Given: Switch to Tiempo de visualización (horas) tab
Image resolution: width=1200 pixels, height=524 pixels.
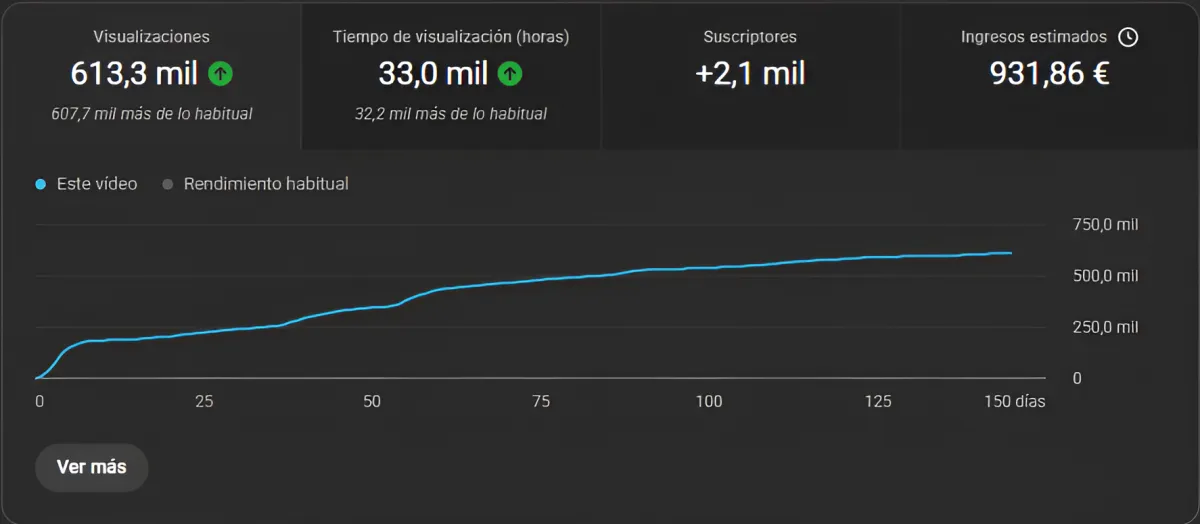Looking at the screenshot, I should point(451,77).
